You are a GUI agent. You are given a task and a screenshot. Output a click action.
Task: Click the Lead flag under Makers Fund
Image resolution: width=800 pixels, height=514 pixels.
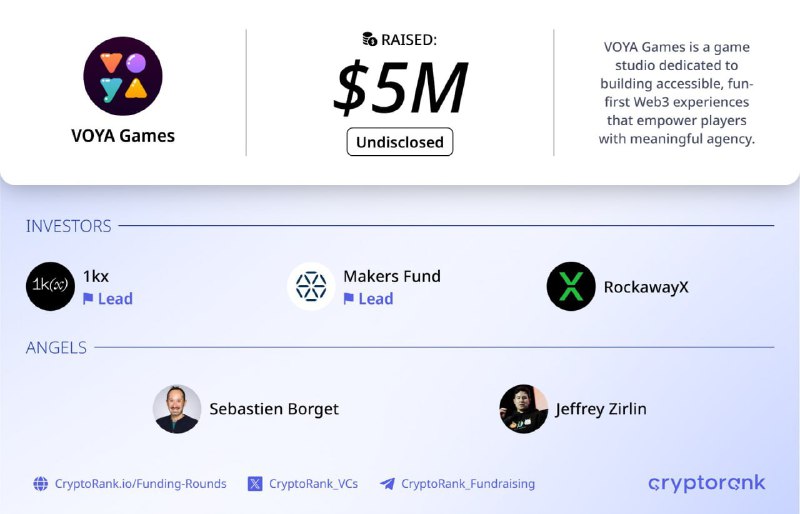point(348,298)
